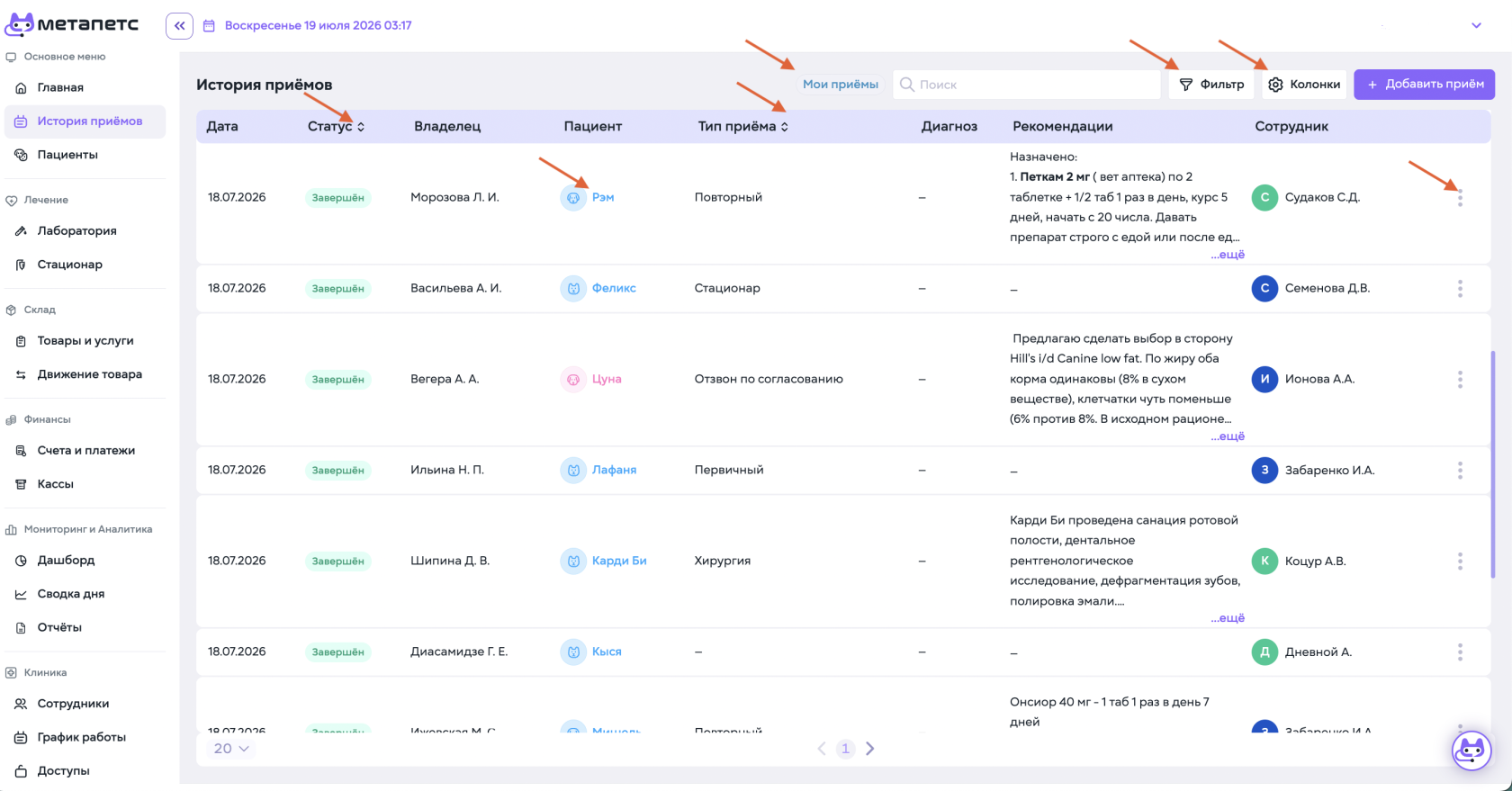
Task: Expand the top-right user menu chevron
Action: click(x=1476, y=25)
